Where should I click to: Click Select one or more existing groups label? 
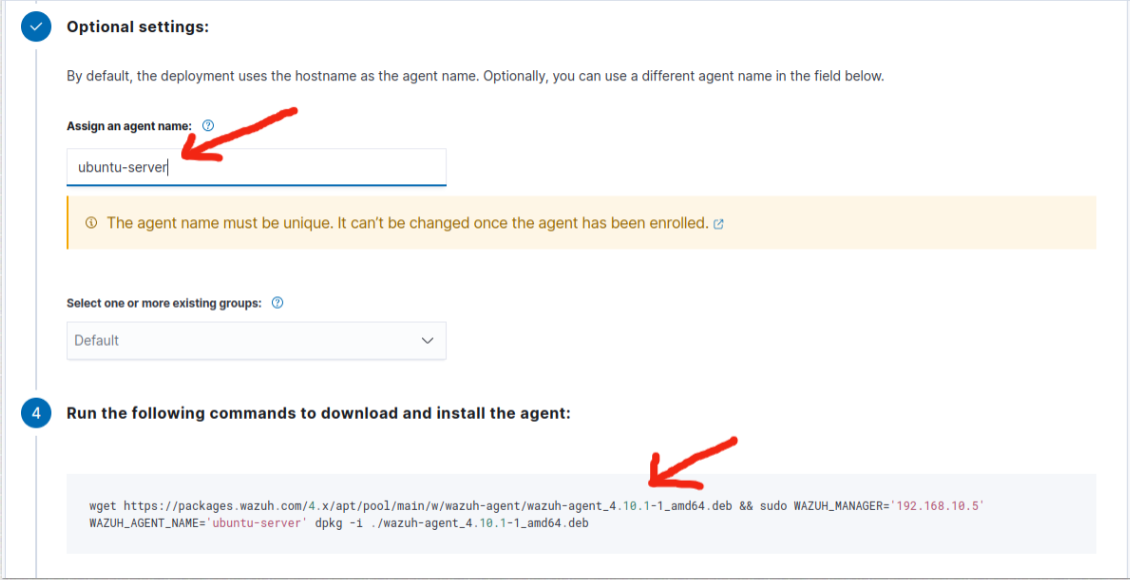click(164, 303)
